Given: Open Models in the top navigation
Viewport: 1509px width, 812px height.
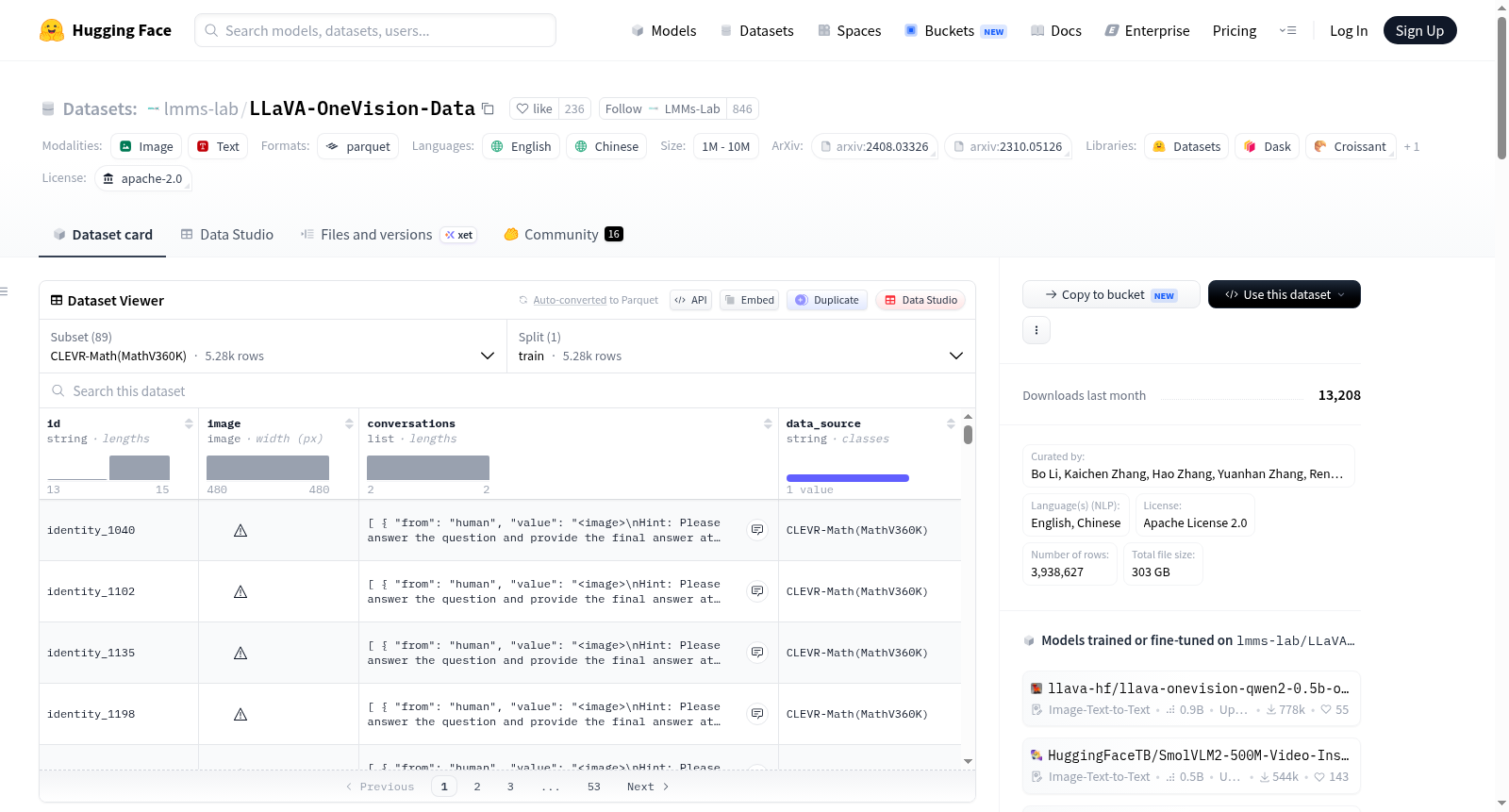Looking at the screenshot, I should tap(664, 31).
